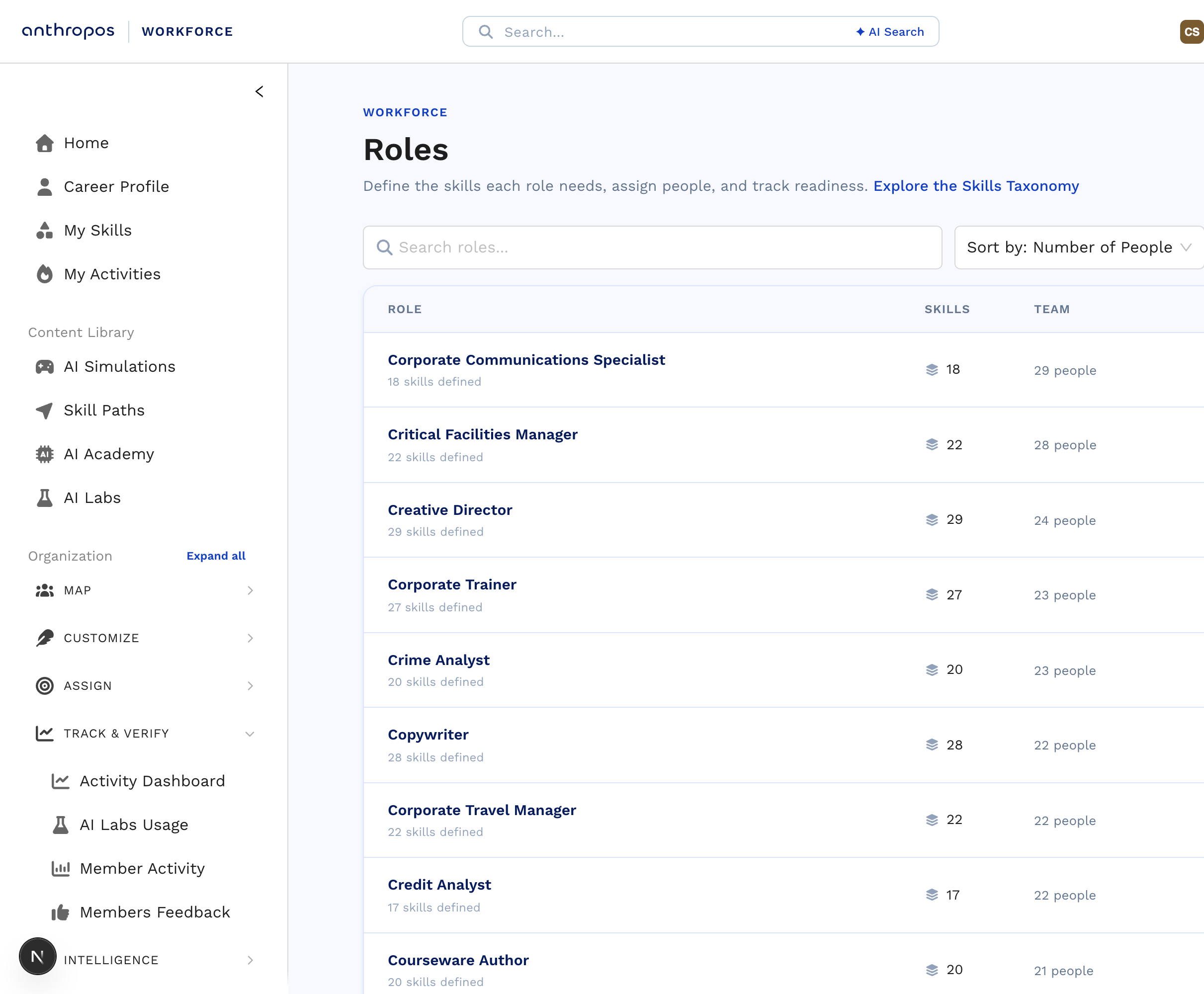The image size is (1204, 994).
Task: Open Member Activity in the sidebar
Action: coord(143,869)
